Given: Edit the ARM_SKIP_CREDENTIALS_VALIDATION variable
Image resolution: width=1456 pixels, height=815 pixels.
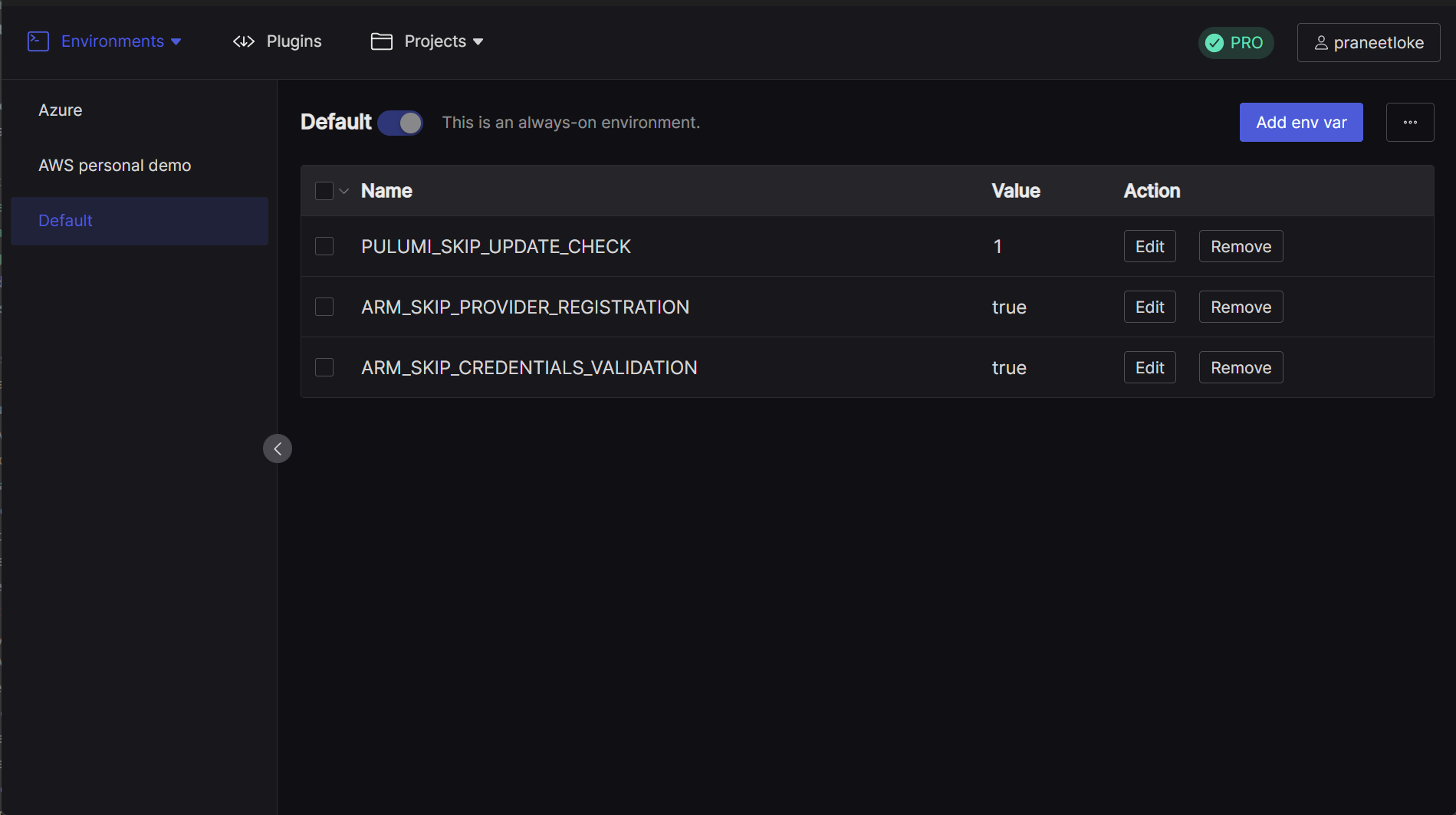Looking at the screenshot, I should click(1149, 367).
